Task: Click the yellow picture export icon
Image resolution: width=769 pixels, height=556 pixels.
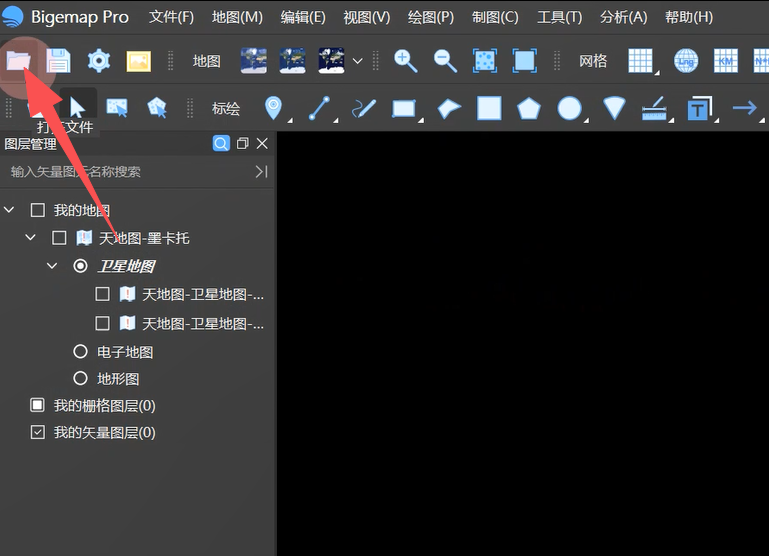Action: coord(139,61)
